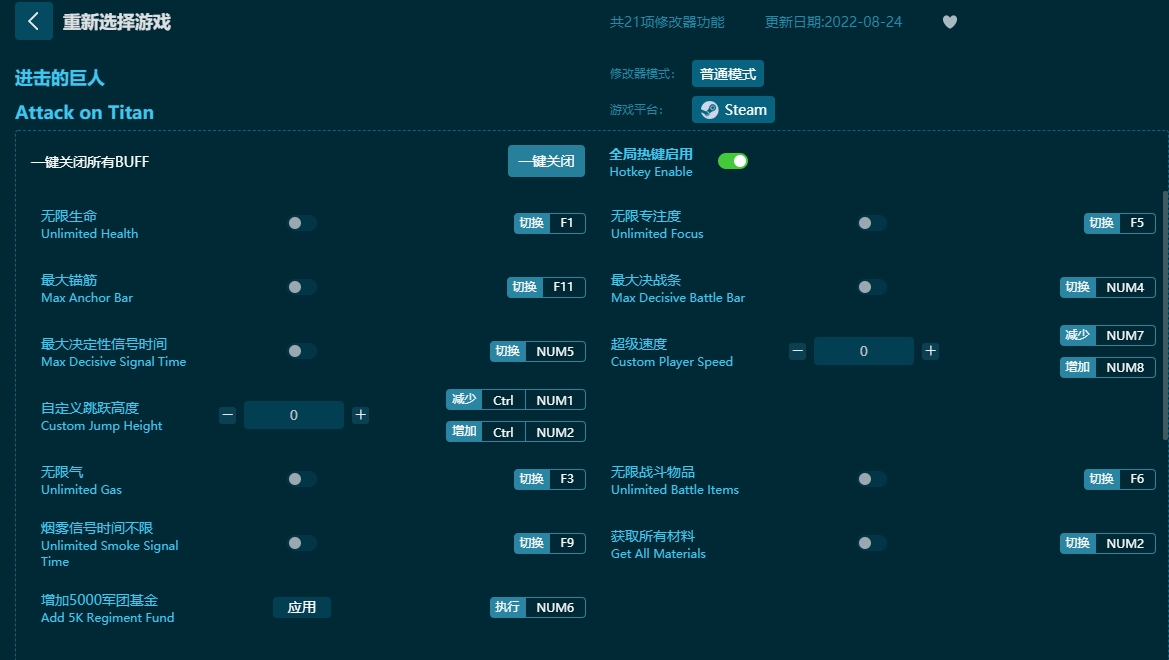Select the normal mode button (普通模式)
This screenshot has width=1169, height=660.
pos(728,74)
